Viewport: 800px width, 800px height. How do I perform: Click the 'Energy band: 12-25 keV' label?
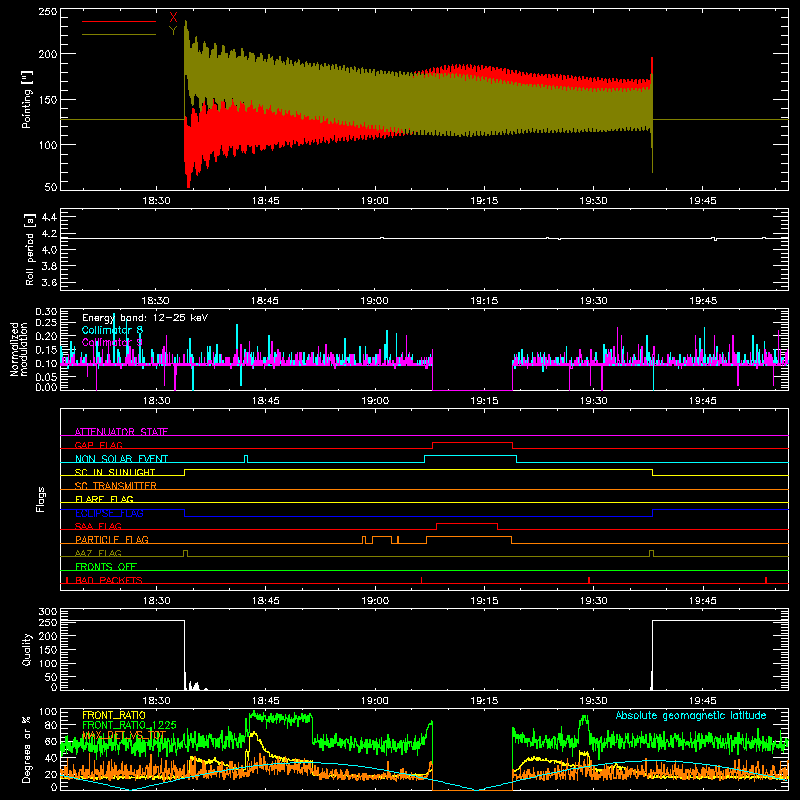[145, 318]
